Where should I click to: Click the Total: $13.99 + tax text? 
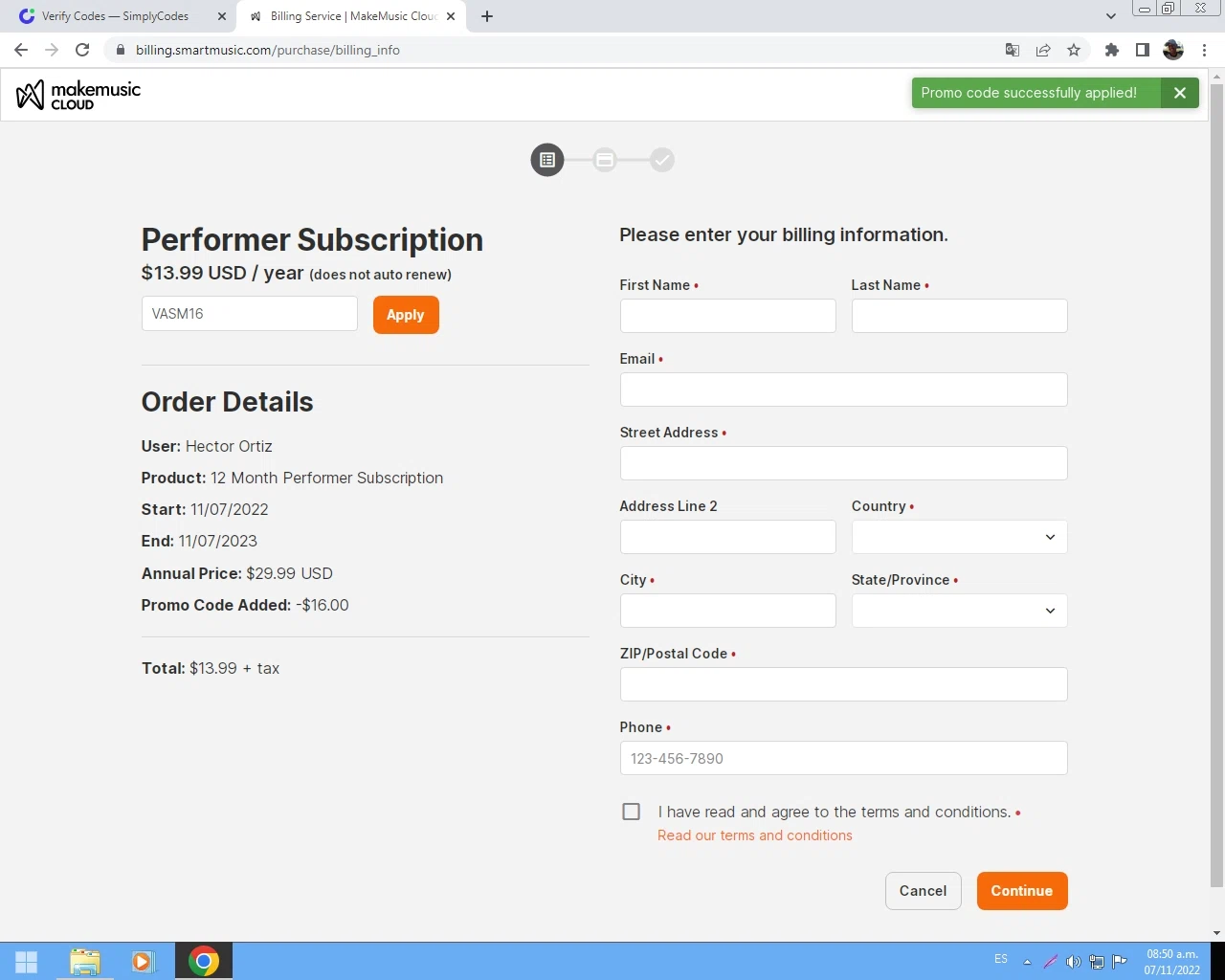click(211, 668)
